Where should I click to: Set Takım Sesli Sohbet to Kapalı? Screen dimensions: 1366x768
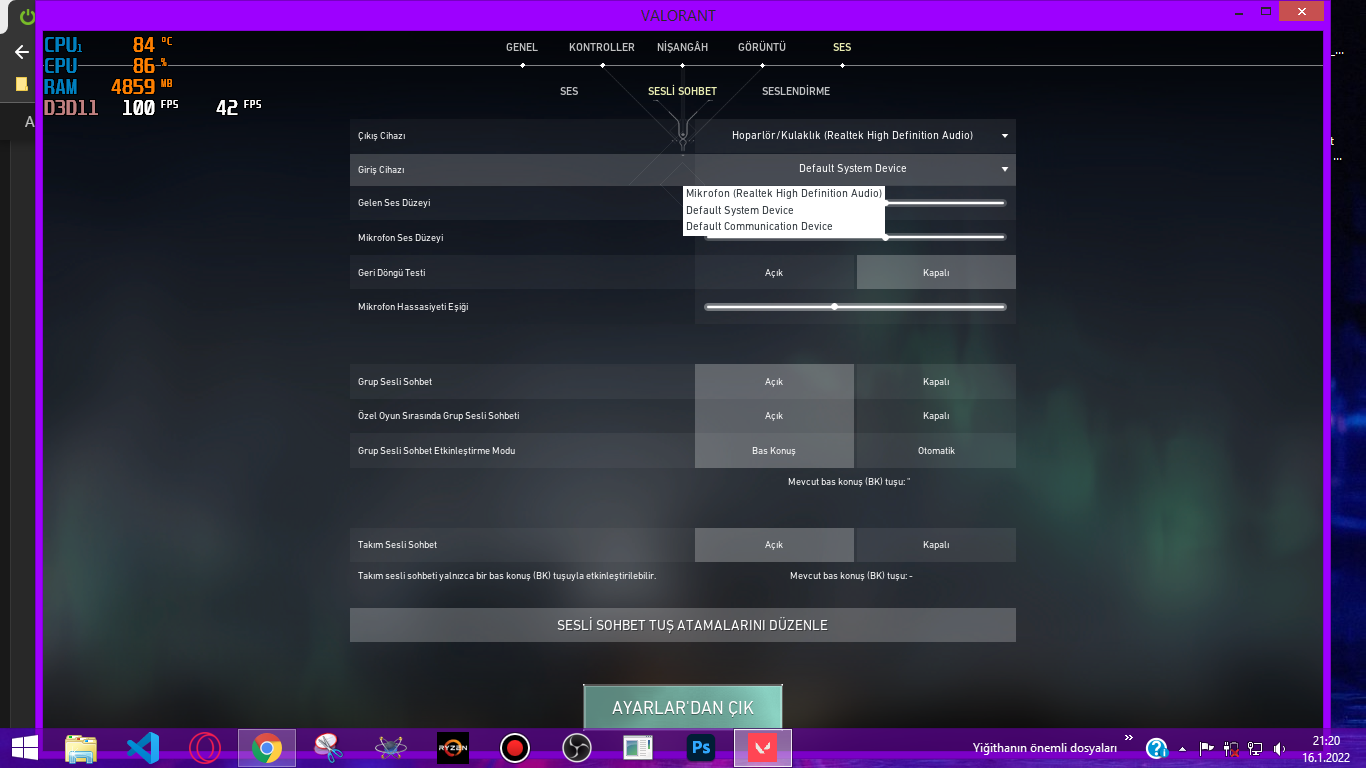tap(936, 545)
